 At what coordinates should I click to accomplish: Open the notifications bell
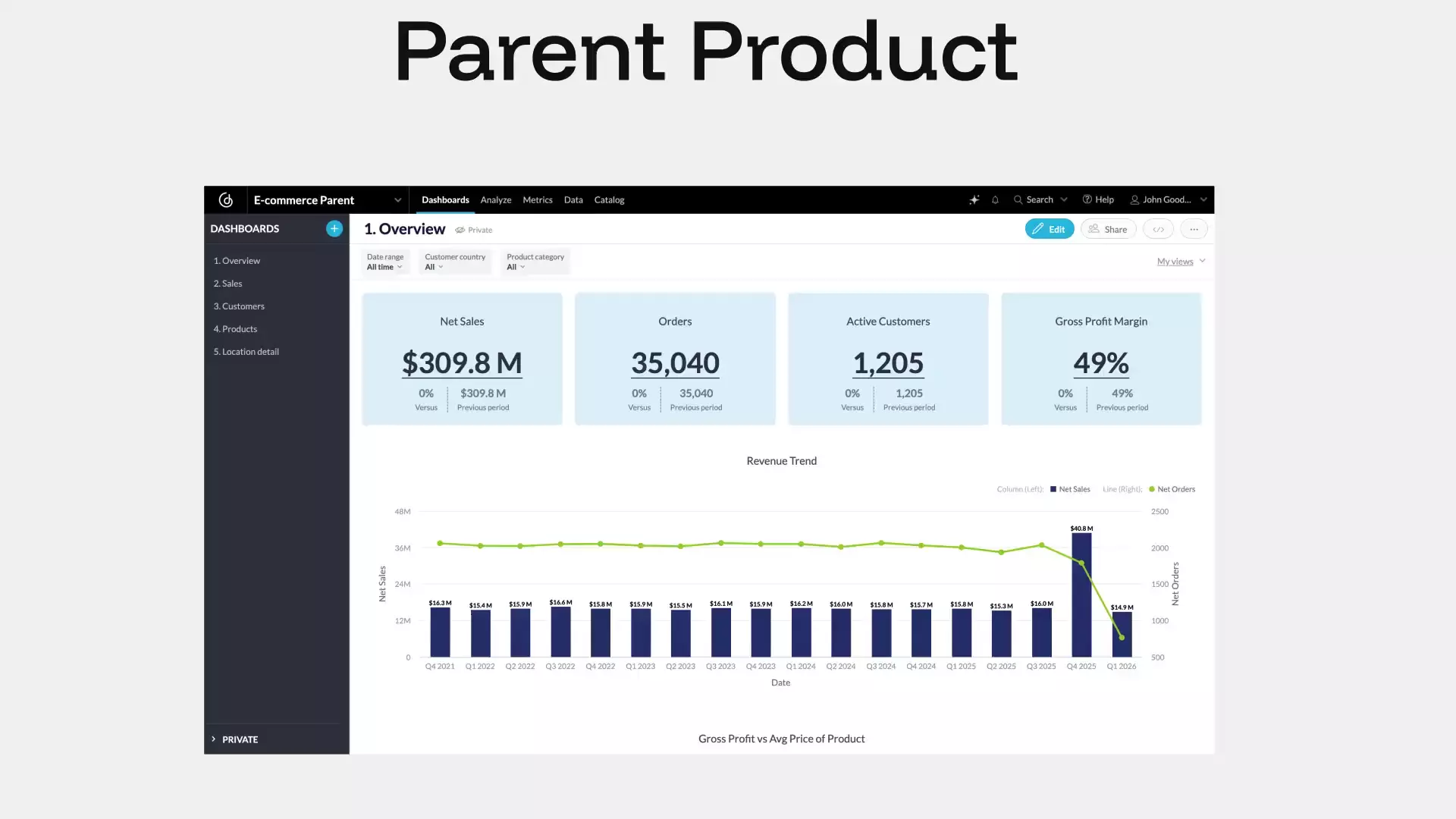[x=995, y=200]
